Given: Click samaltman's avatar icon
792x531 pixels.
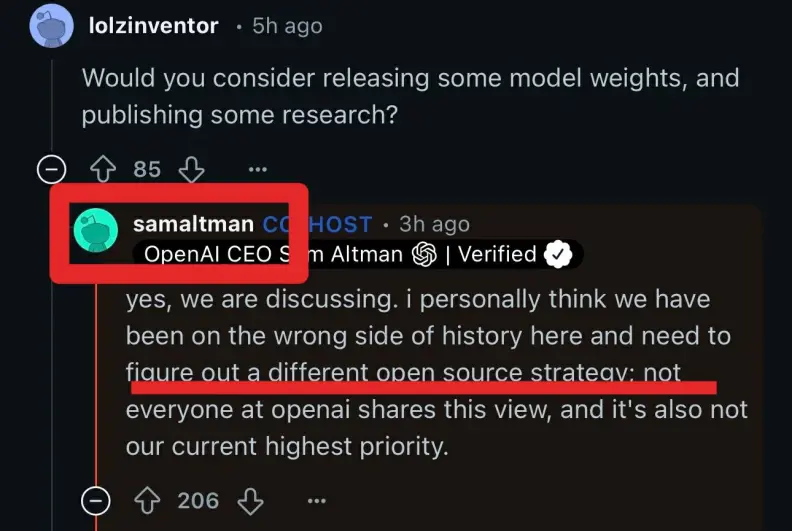Looking at the screenshot, I should click(x=97, y=232).
